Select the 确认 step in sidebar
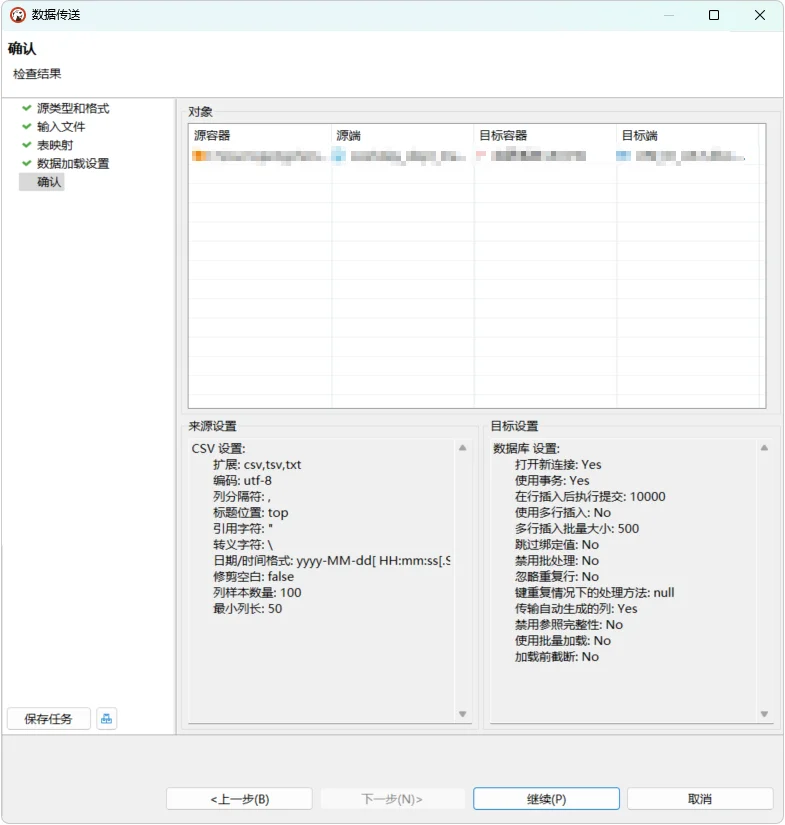The image size is (785, 825). pyautogui.click(x=48, y=182)
